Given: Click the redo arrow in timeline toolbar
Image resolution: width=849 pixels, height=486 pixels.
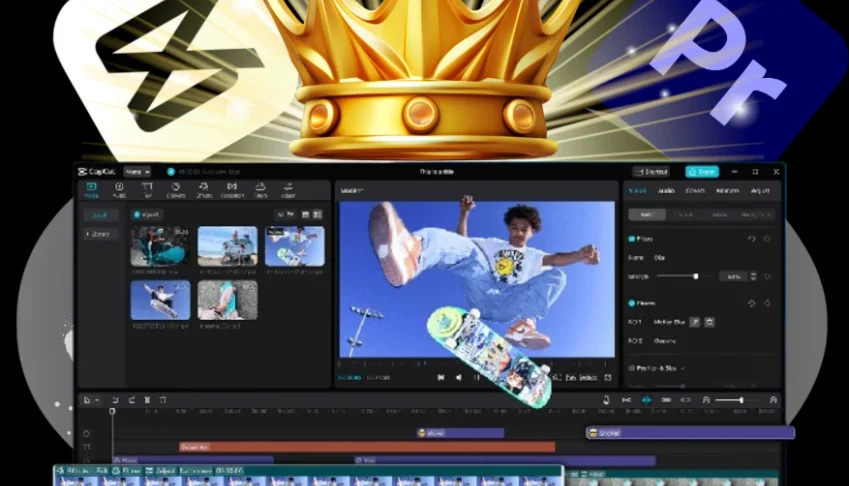Looking at the screenshot, I should pyautogui.click(x=132, y=400).
